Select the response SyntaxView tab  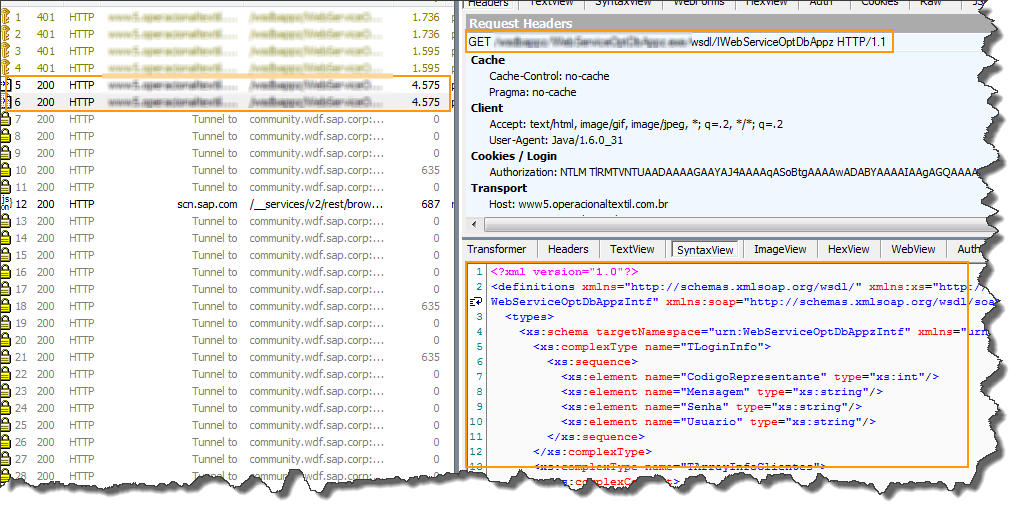click(705, 250)
